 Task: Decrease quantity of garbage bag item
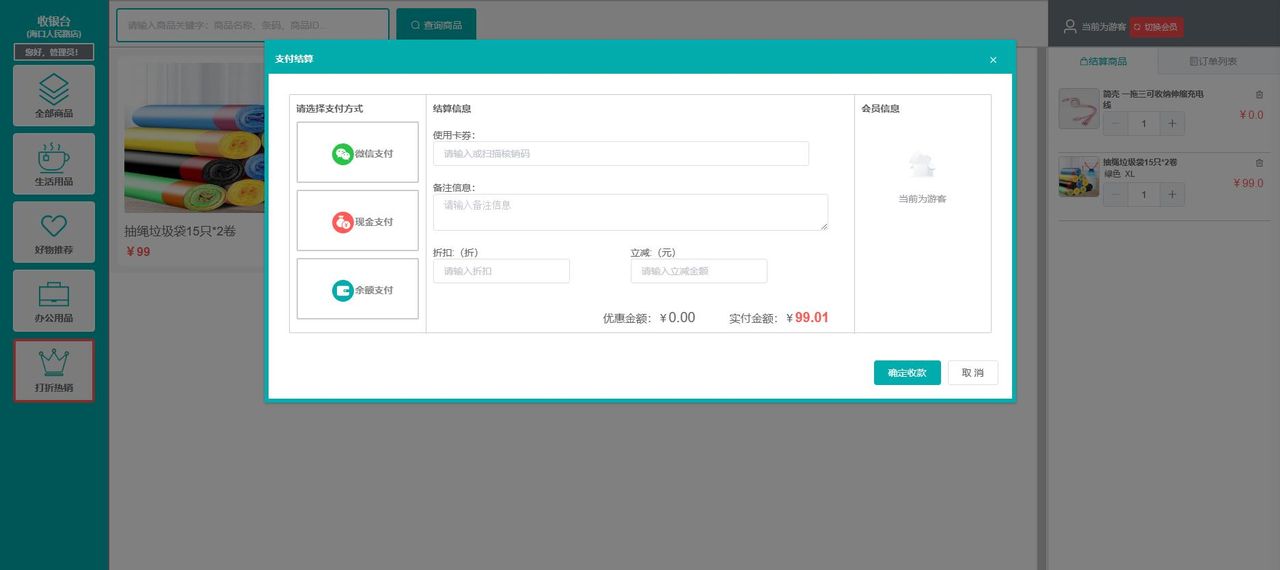(x=1115, y=195)
